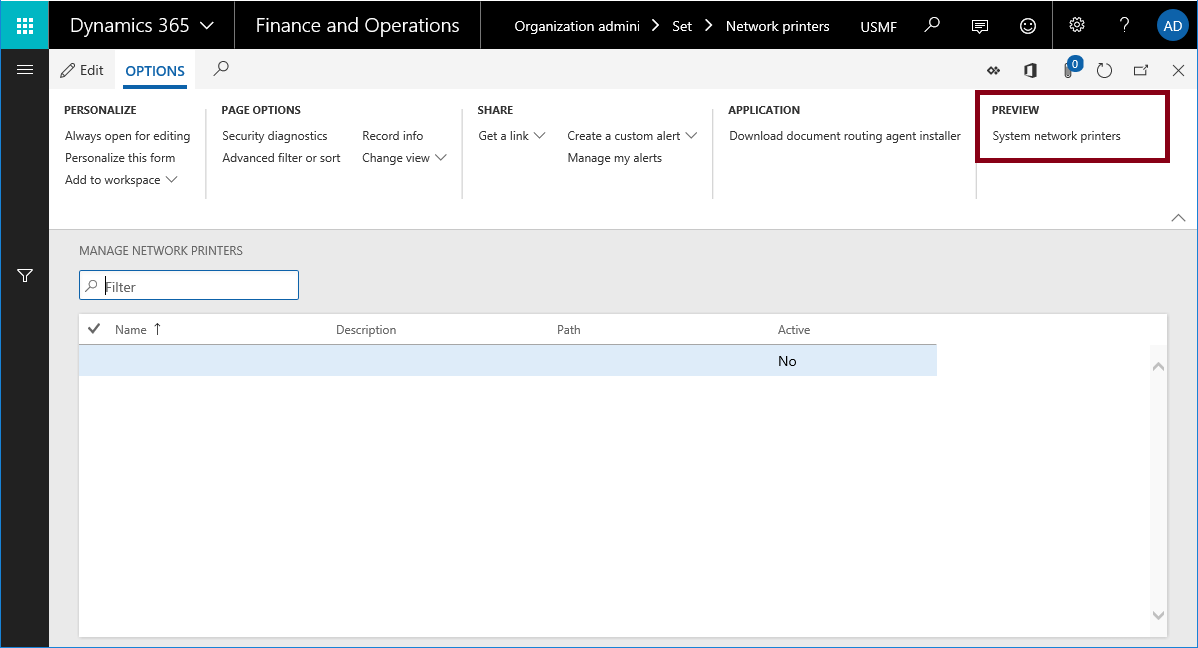Toggle the row selection checkmark in the grid header
This screenshot has height=648, width=1198.
[x=96, y=328]
